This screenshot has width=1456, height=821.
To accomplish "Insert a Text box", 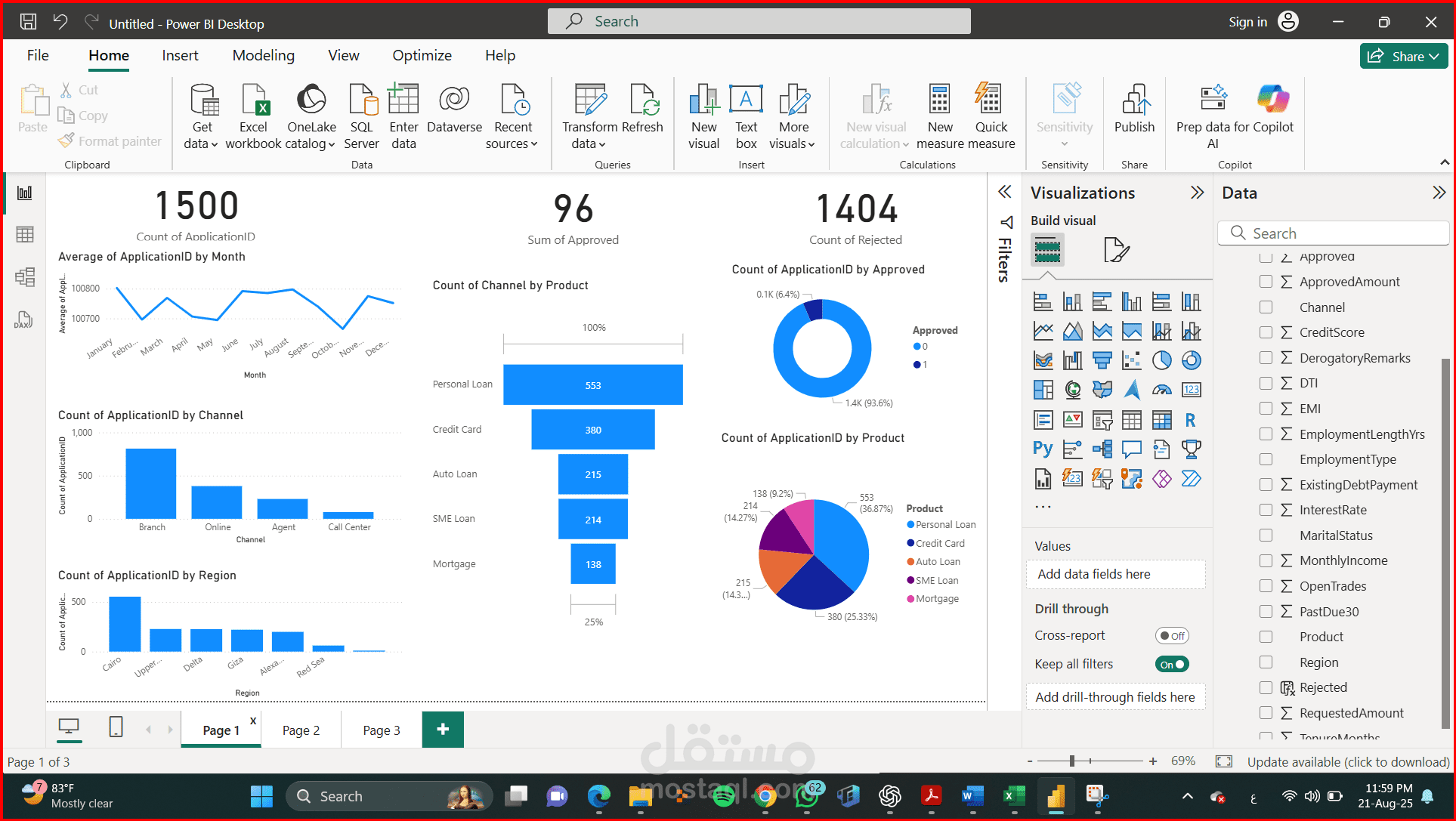I will [x=746, y=100].
